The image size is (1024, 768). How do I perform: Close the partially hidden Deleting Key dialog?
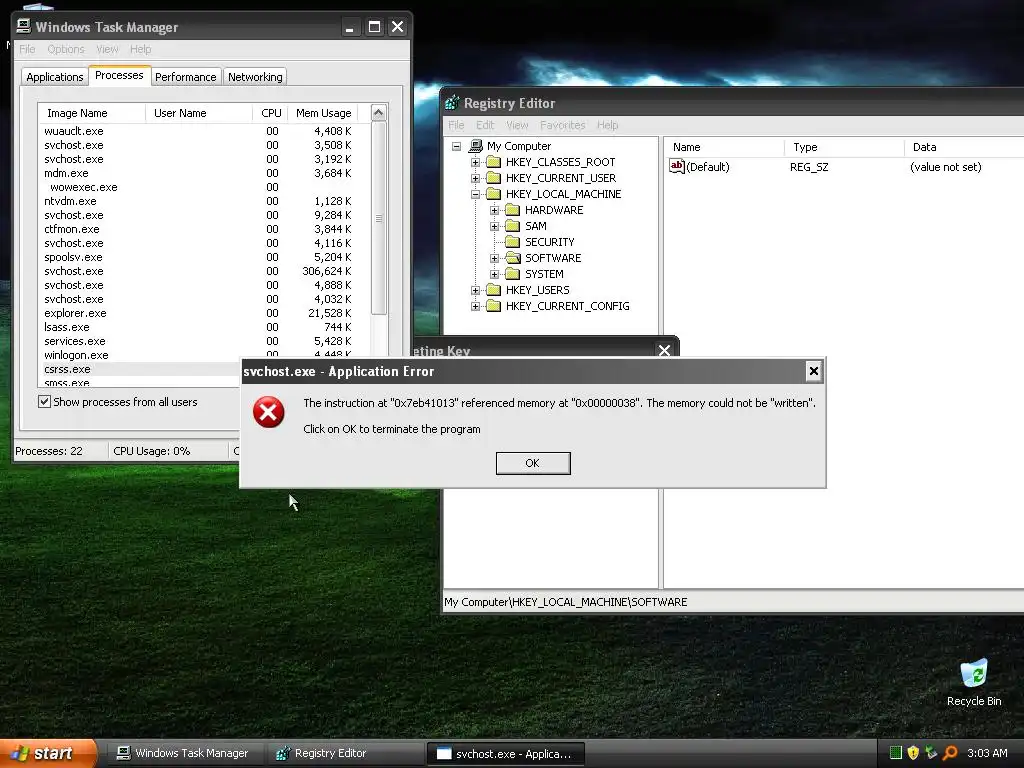(x=665, y=351)
